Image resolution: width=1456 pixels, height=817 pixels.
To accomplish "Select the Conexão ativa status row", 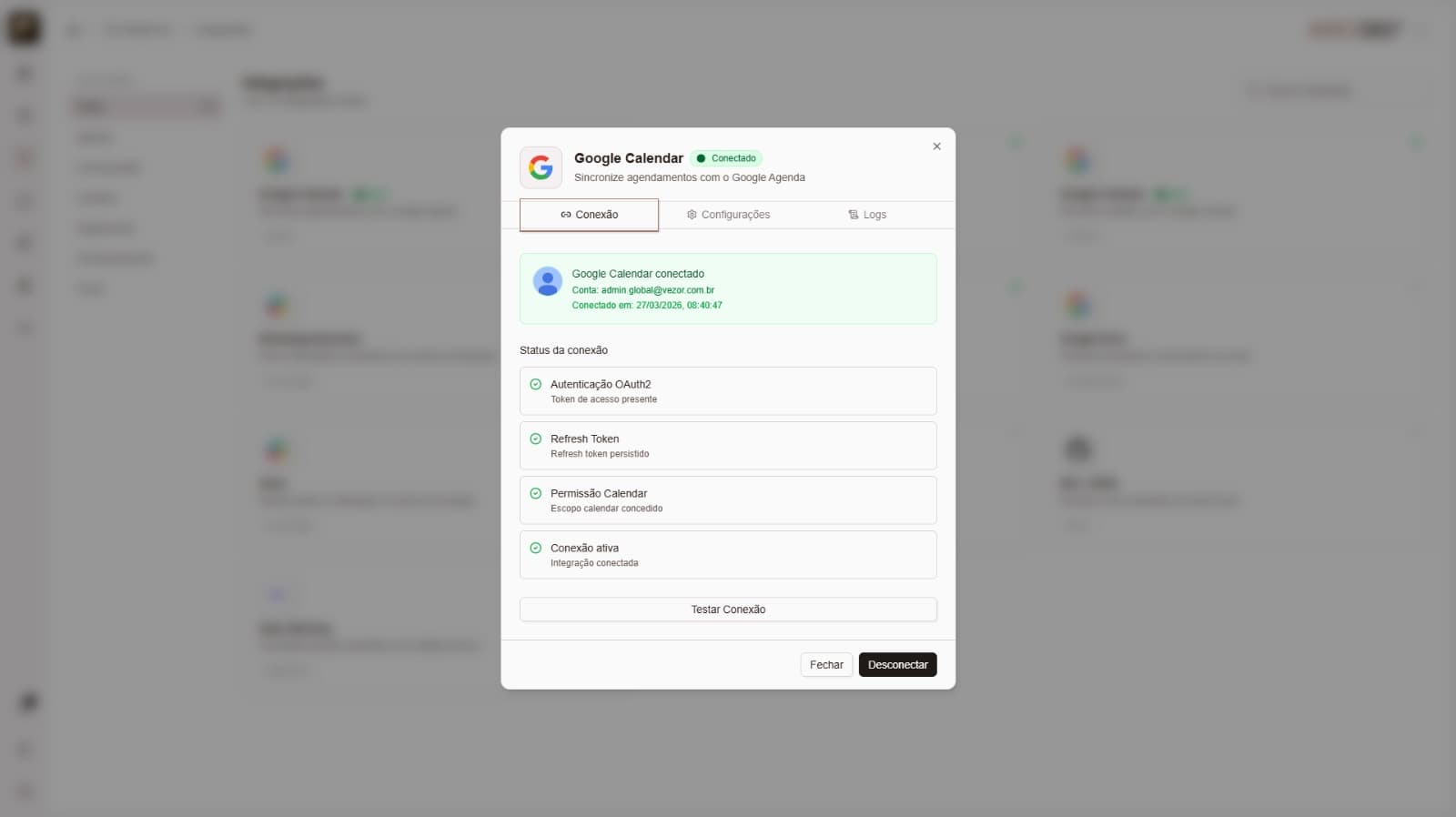I will [728, 555].
